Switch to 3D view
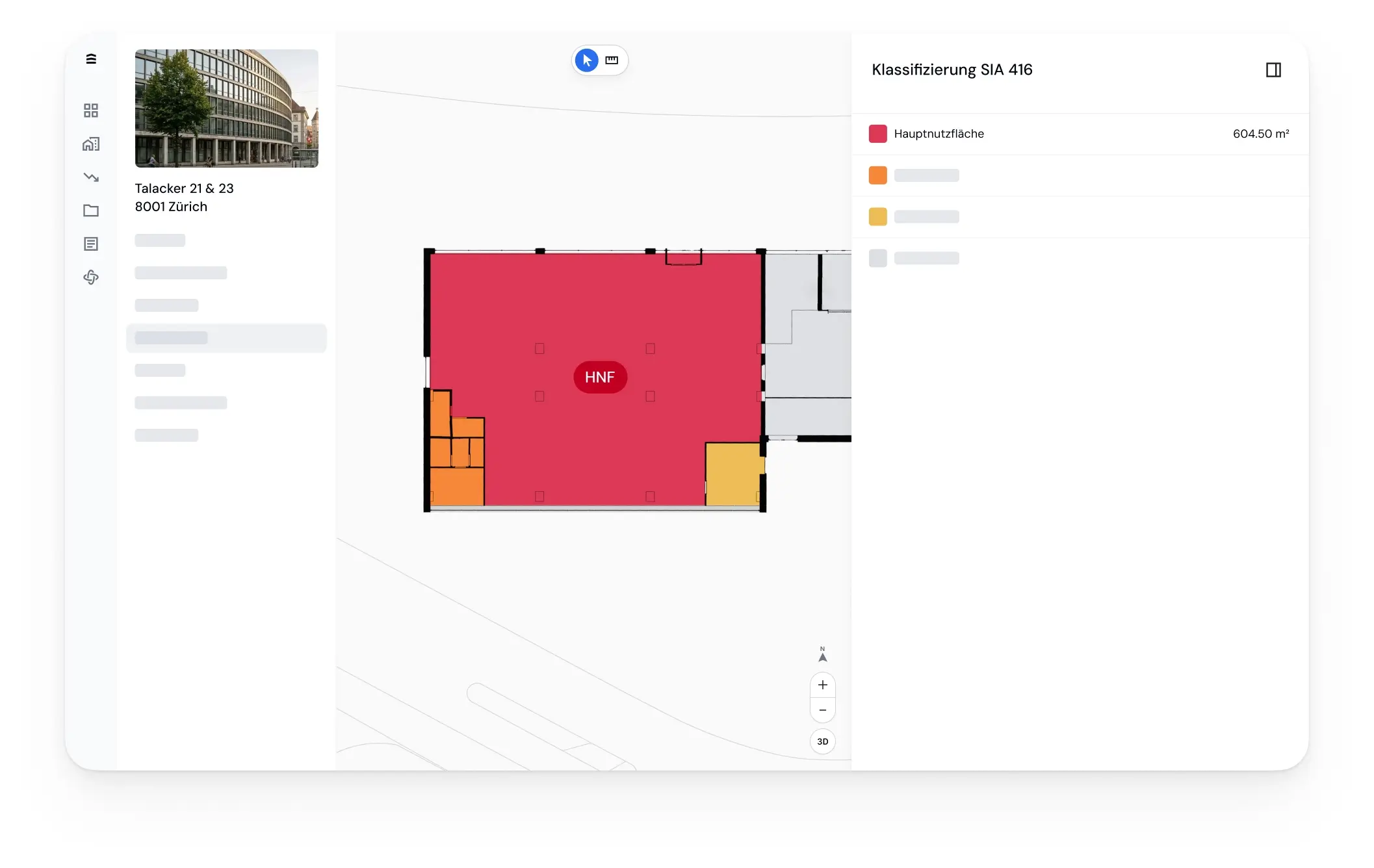This screenshot has height=868, width=1374. (822, 741)
